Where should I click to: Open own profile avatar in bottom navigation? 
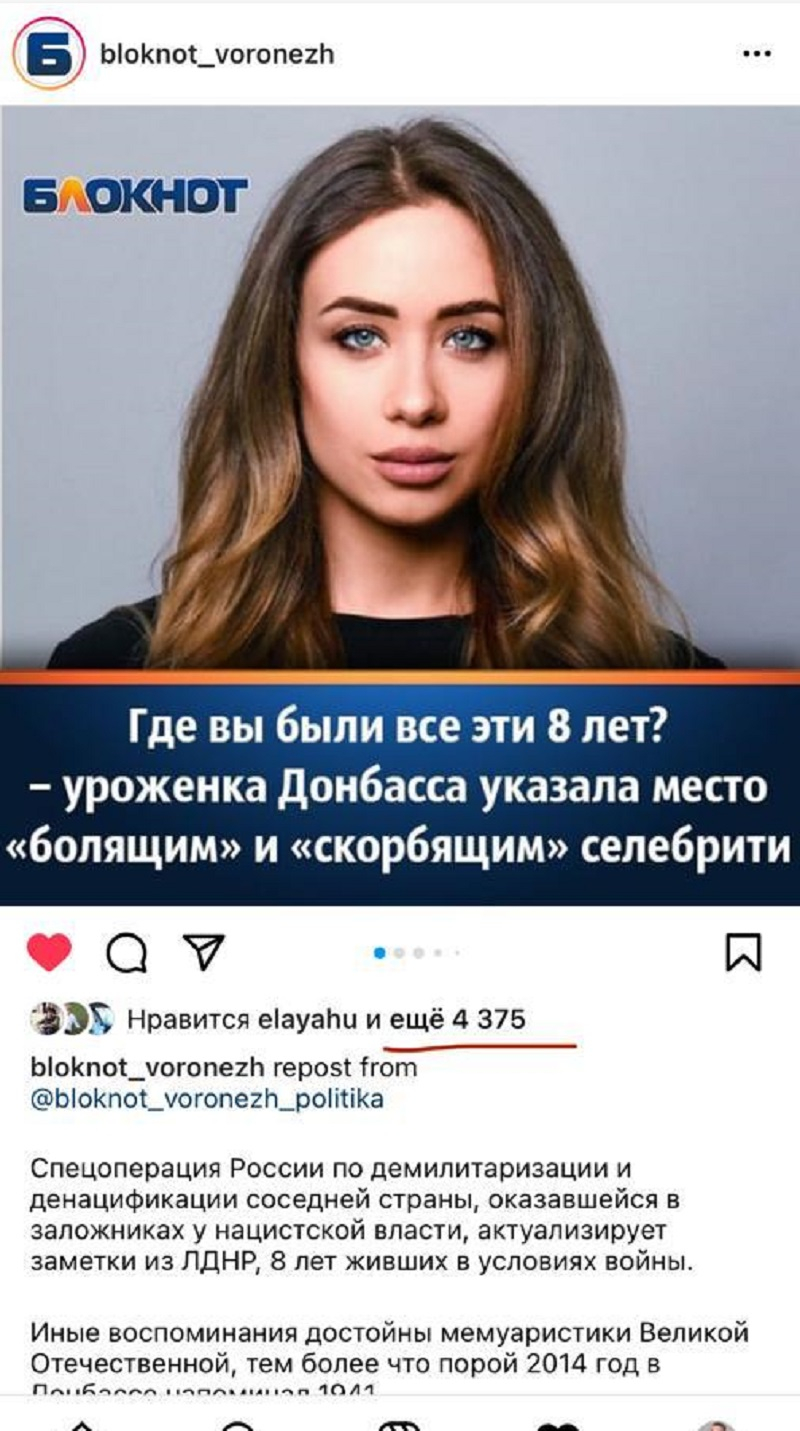716,1424
